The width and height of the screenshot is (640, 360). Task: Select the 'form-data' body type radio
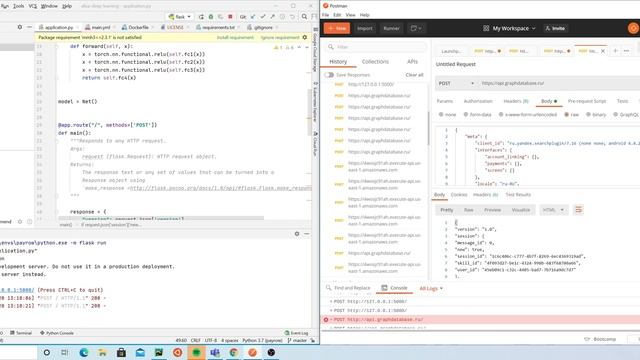coord(466,115)
